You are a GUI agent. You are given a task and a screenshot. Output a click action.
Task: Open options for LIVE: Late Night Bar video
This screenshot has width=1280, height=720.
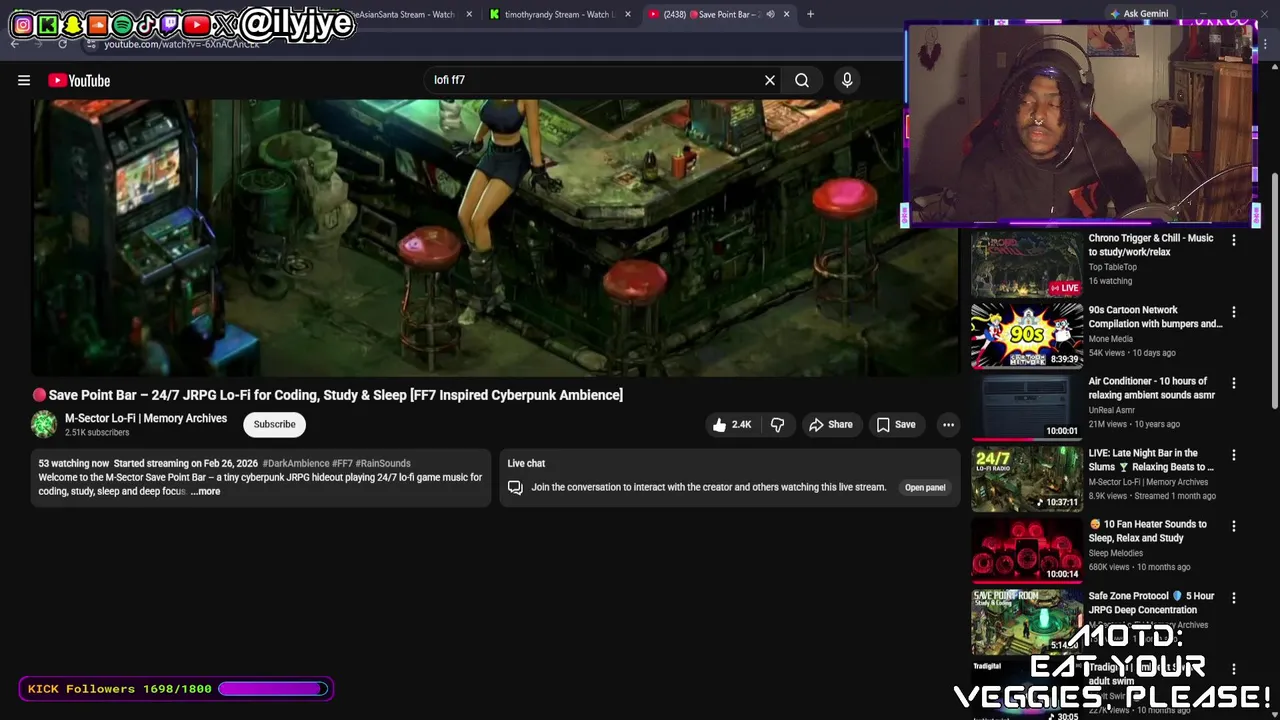click(x=1234, y=455)
